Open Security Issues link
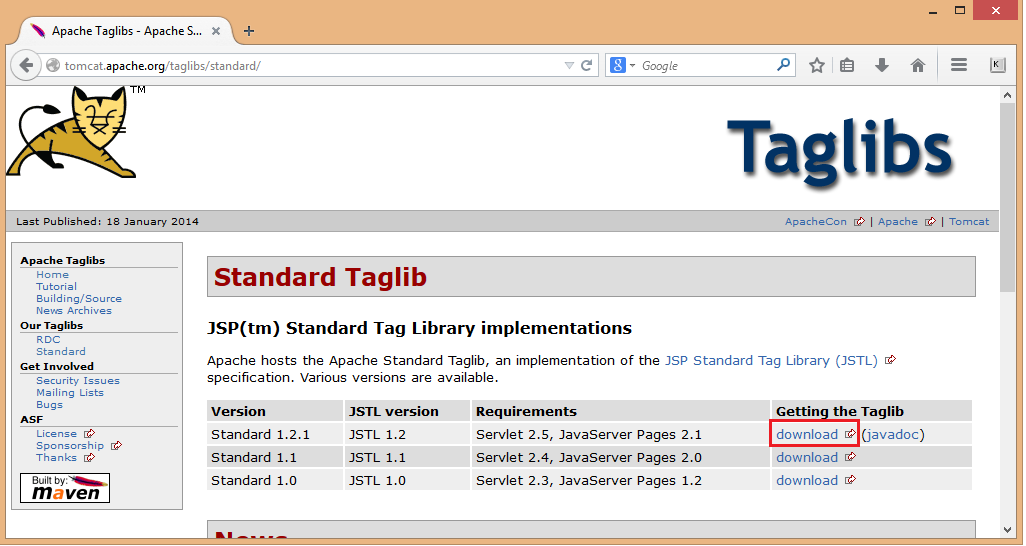The image size is (1026, 546). point(78,381)
